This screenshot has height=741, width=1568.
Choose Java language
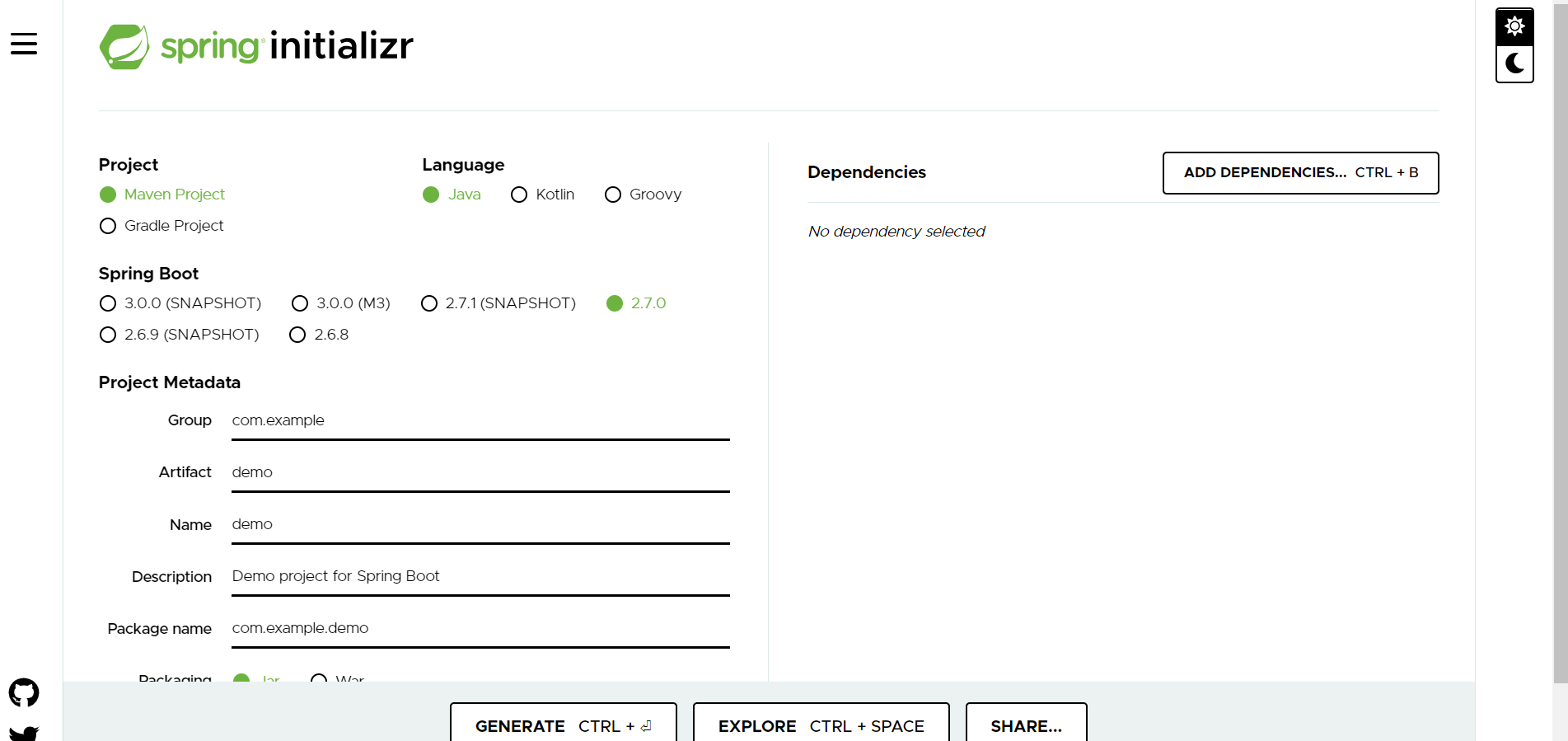(452, 195)
